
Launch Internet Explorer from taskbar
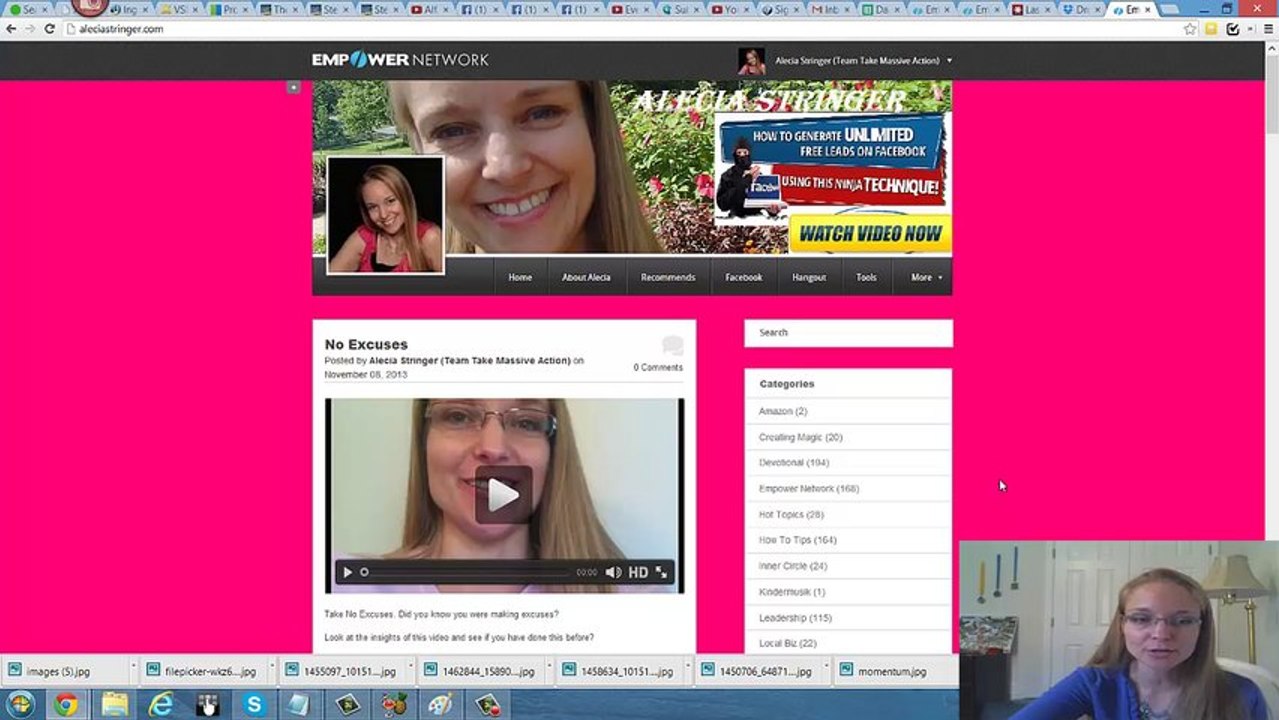[x=160, y=705]
